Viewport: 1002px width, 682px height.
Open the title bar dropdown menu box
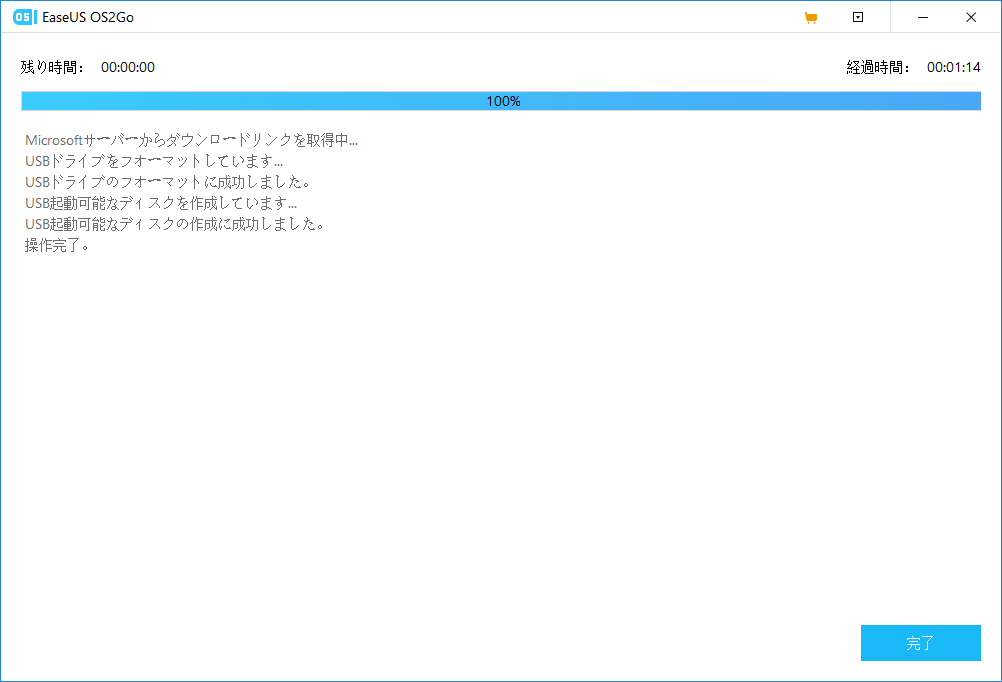tap(858, 17)
